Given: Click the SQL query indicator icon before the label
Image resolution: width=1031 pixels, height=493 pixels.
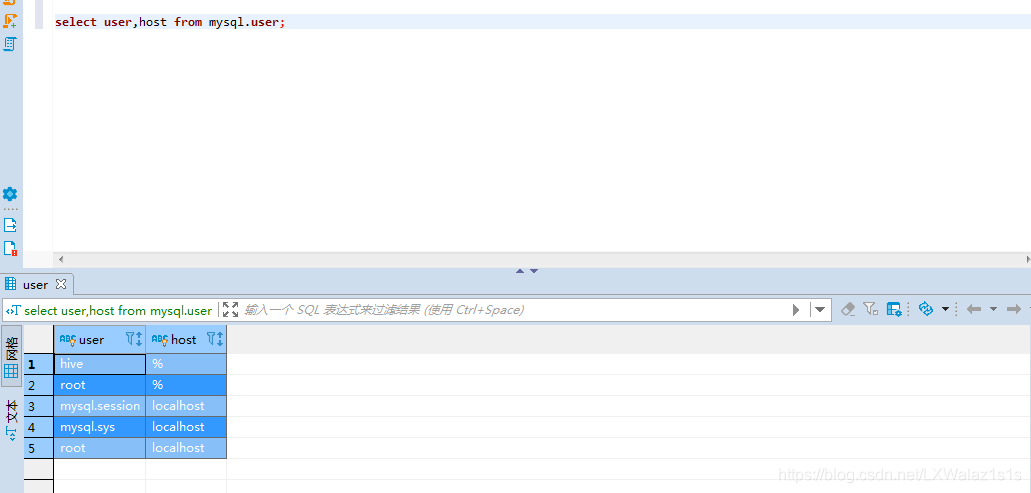Looking at the screenshot, I should (x=13, y=310).
